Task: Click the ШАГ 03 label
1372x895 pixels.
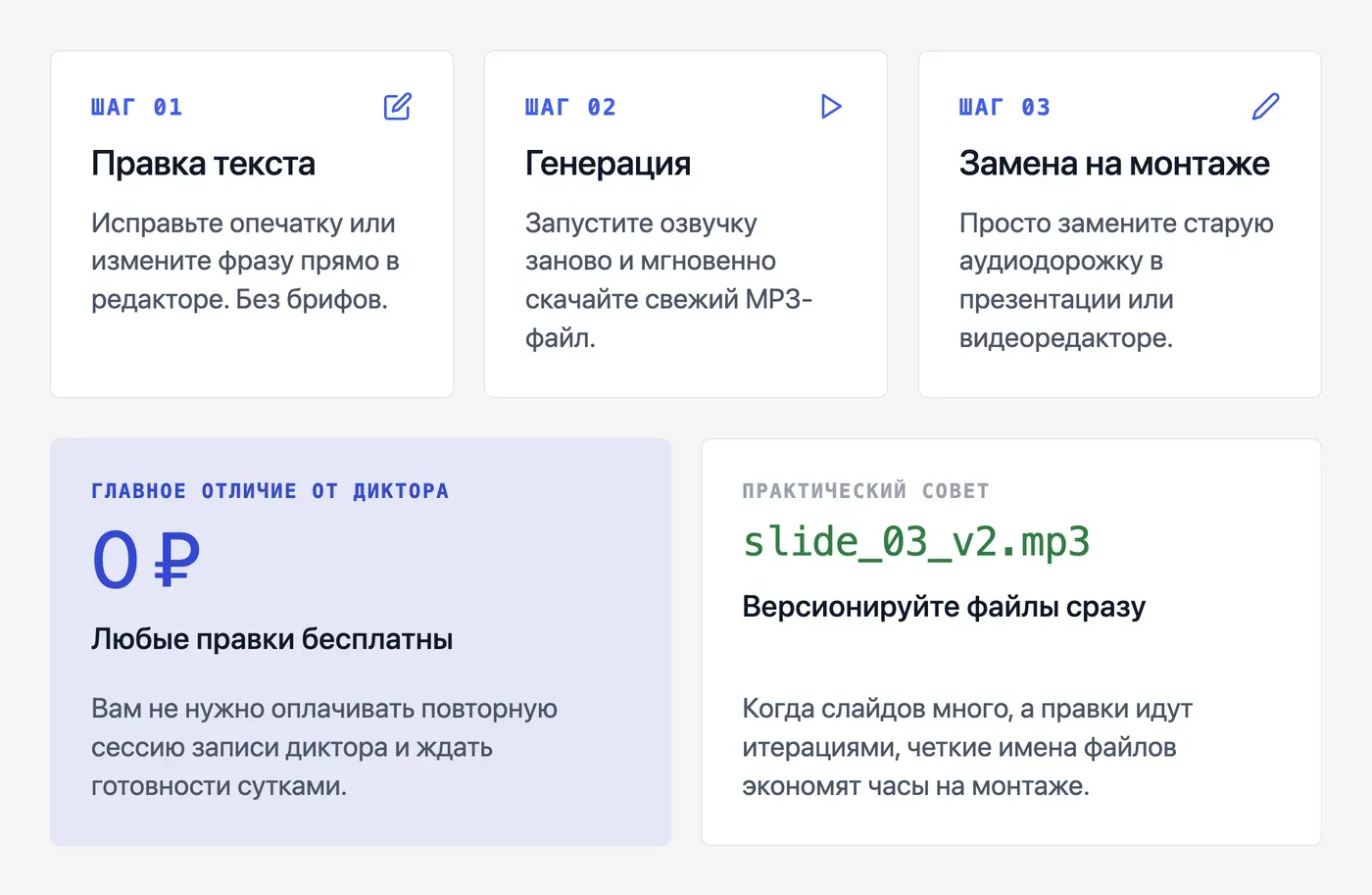Action: (x=1005, y=107)
